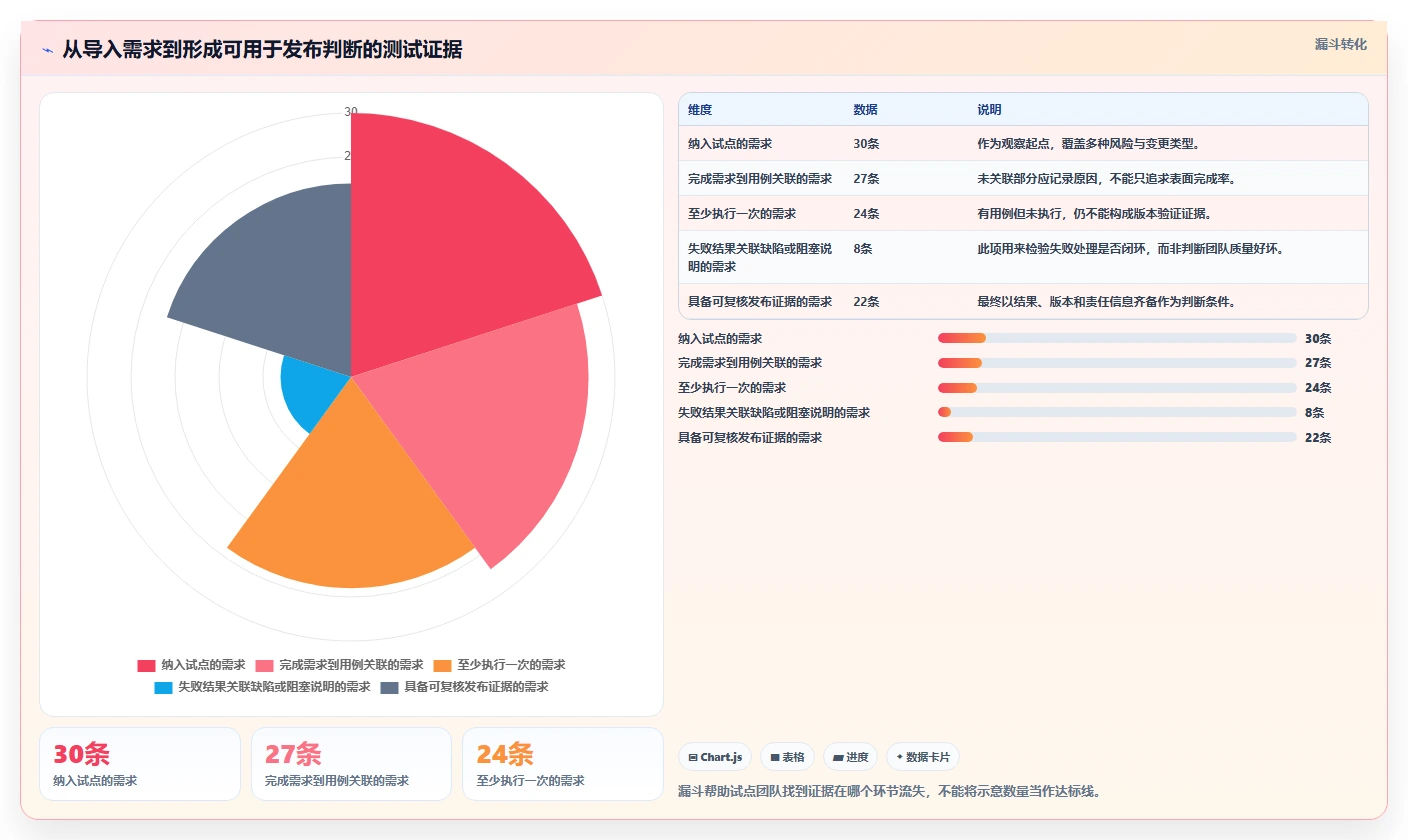The height and width of the screenshot is (840, 1408).
Task: Click progress bar for 纳入试点的需求
Action: tap(1117, 338)
